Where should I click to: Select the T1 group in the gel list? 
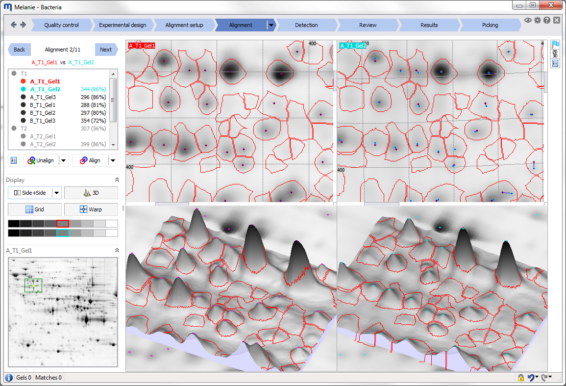pyautogui.click(x=23, y=74)
